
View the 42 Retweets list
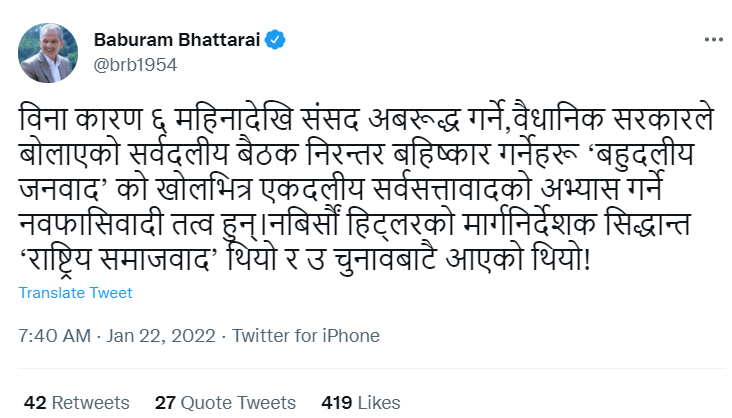pos(77,403)
